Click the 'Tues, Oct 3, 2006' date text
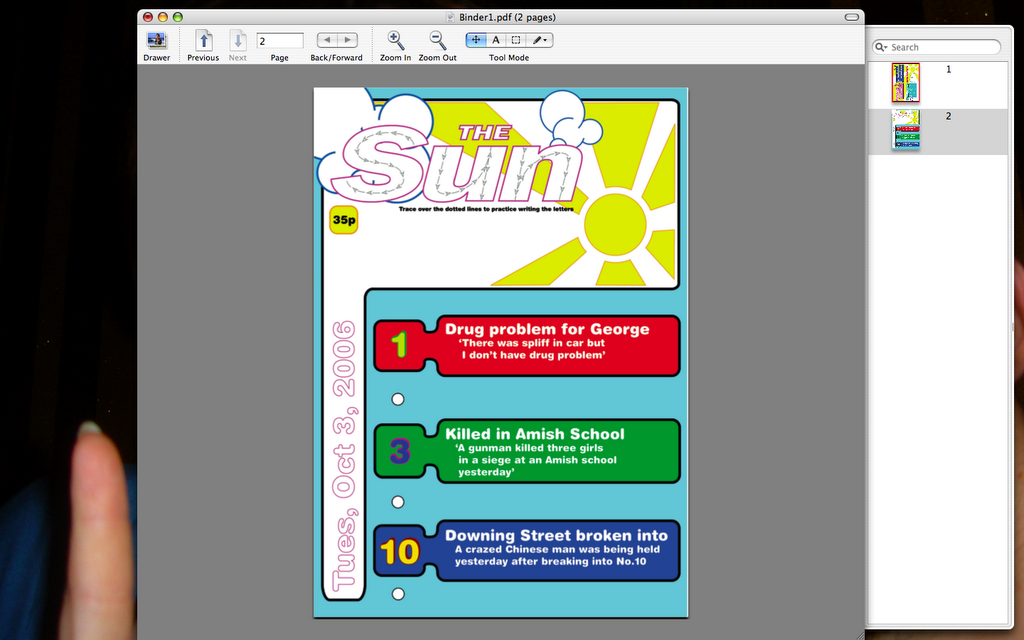 [x=344, y=456]
